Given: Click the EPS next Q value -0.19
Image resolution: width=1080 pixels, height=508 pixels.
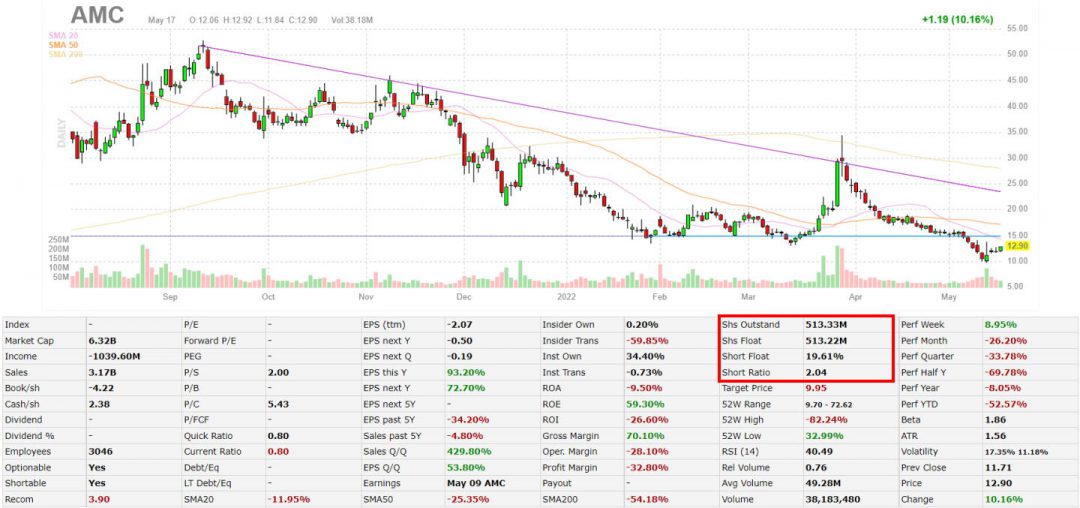Looking at the screenshot, I should click(x=459, y=357).
